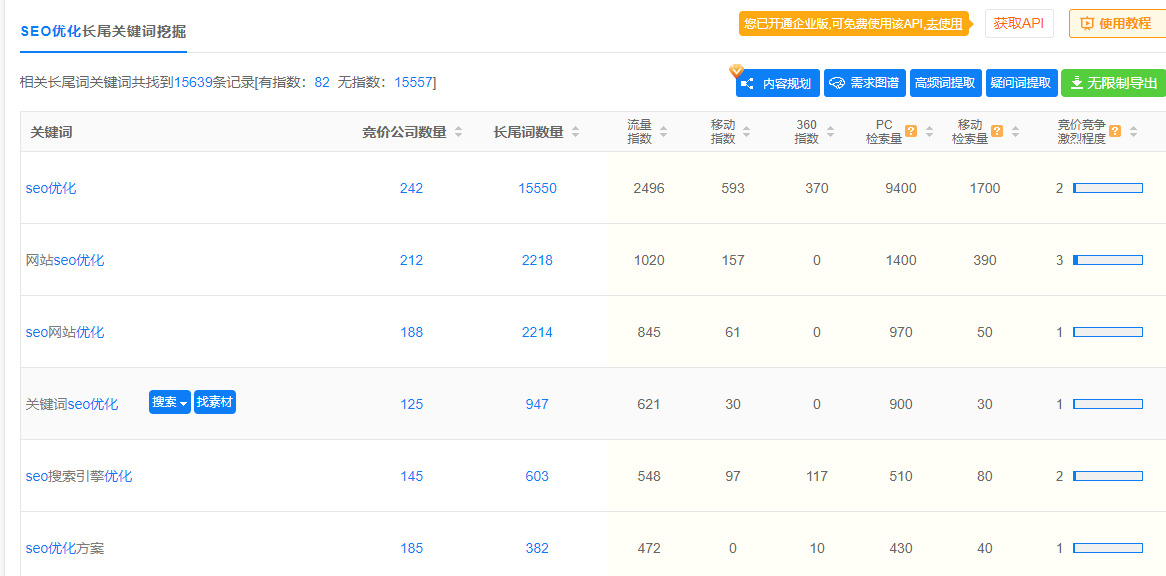Click the 找素材 button for 关键词seo优化

(215, 402)
